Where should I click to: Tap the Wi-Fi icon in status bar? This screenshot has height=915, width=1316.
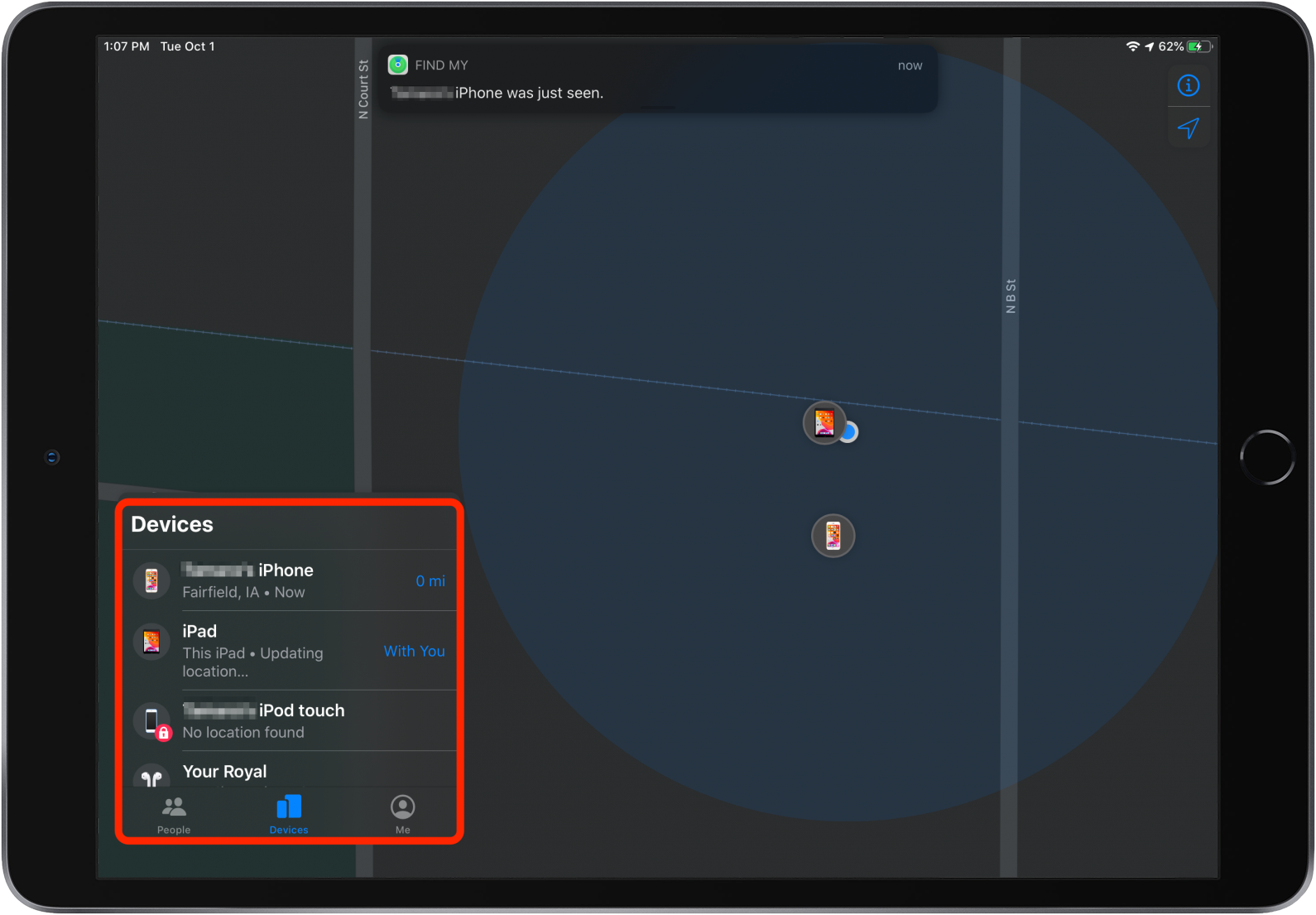[x=1133, y=46]
